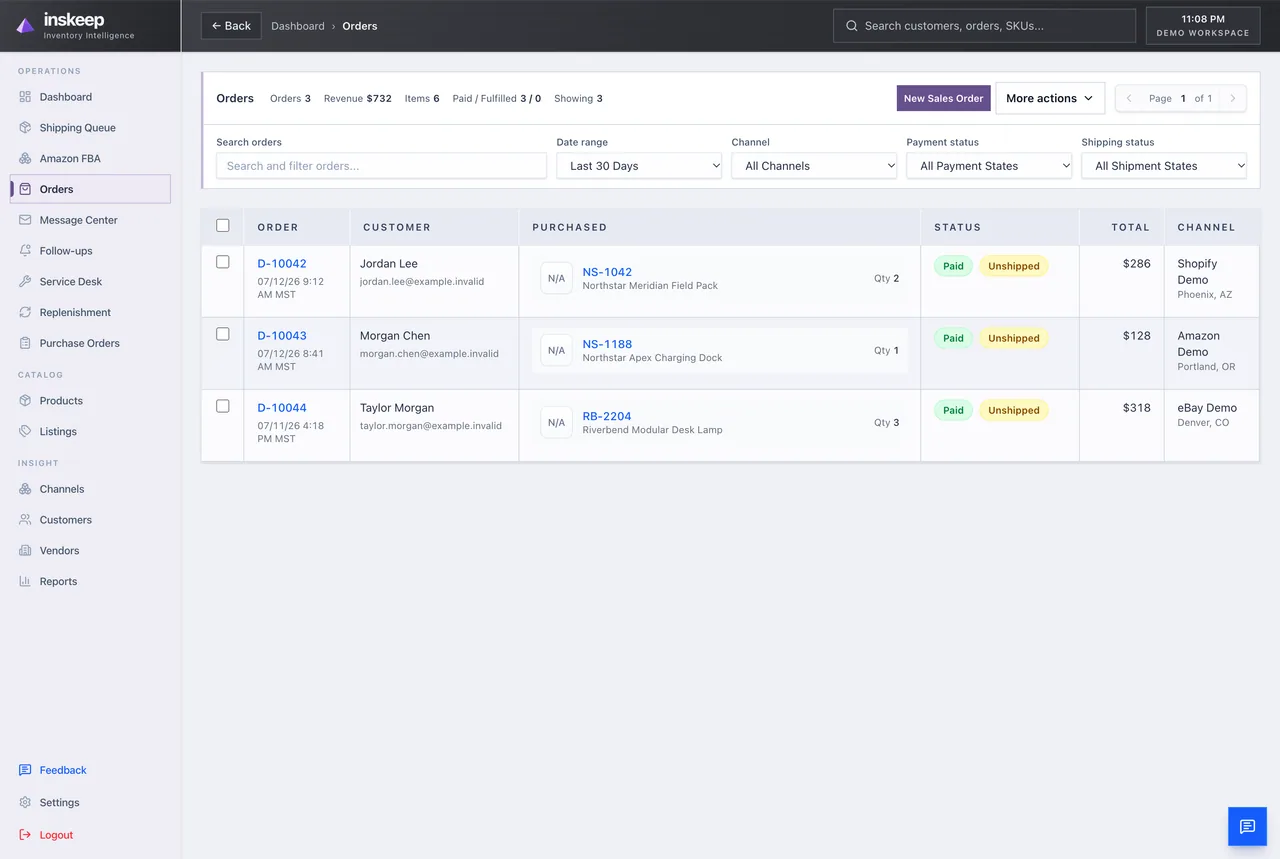Click the magnifier icon in global search
Viewport: 1280px width, 859px height.
click(852, 26)
